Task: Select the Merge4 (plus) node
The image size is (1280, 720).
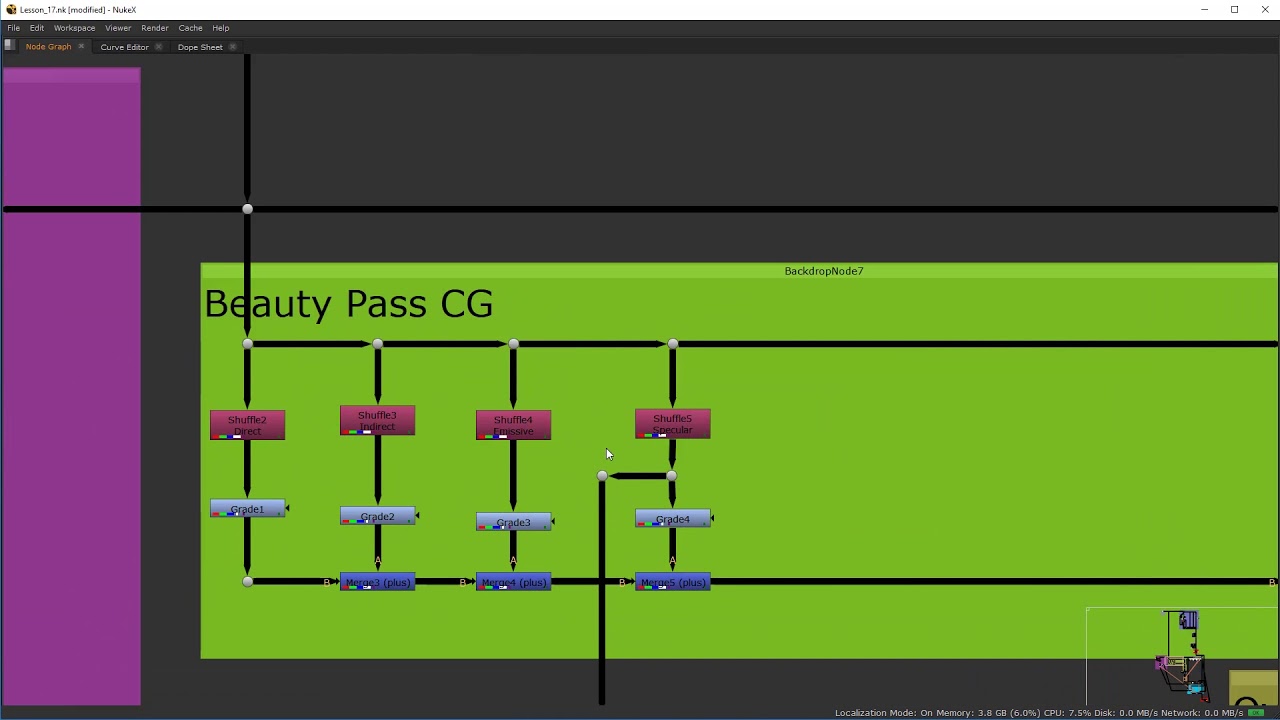Action: click(x=513, y=582)
